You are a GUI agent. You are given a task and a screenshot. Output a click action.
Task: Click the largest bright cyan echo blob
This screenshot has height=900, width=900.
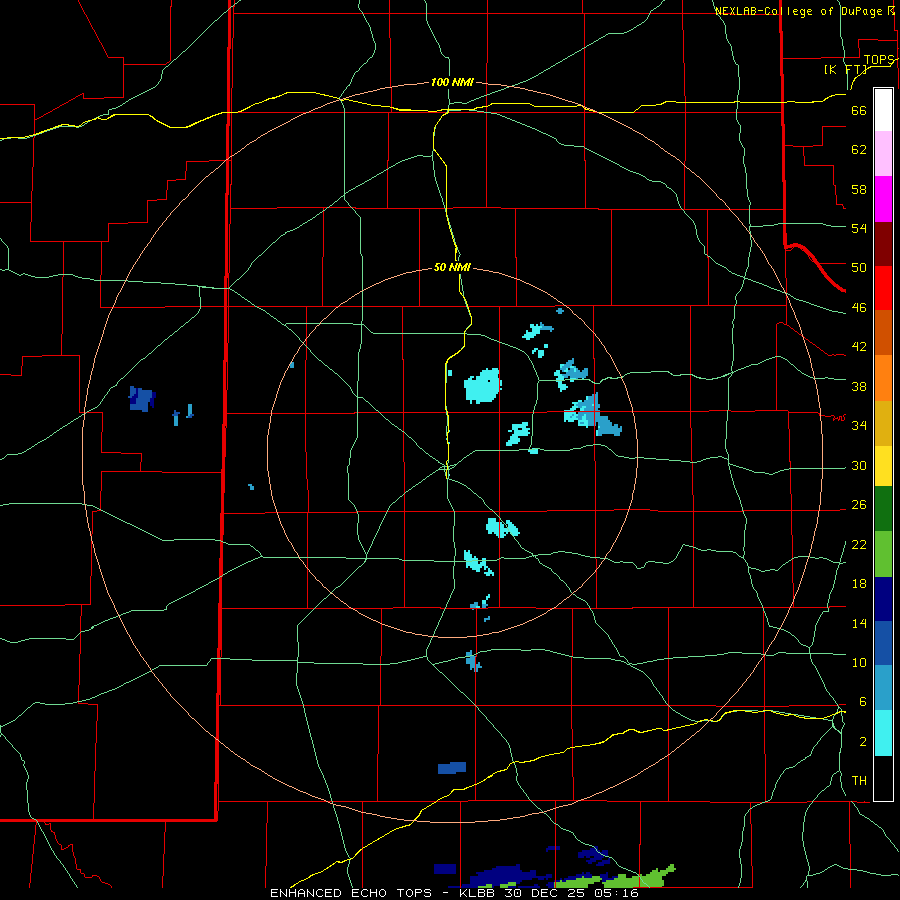(x=482, y=385)
